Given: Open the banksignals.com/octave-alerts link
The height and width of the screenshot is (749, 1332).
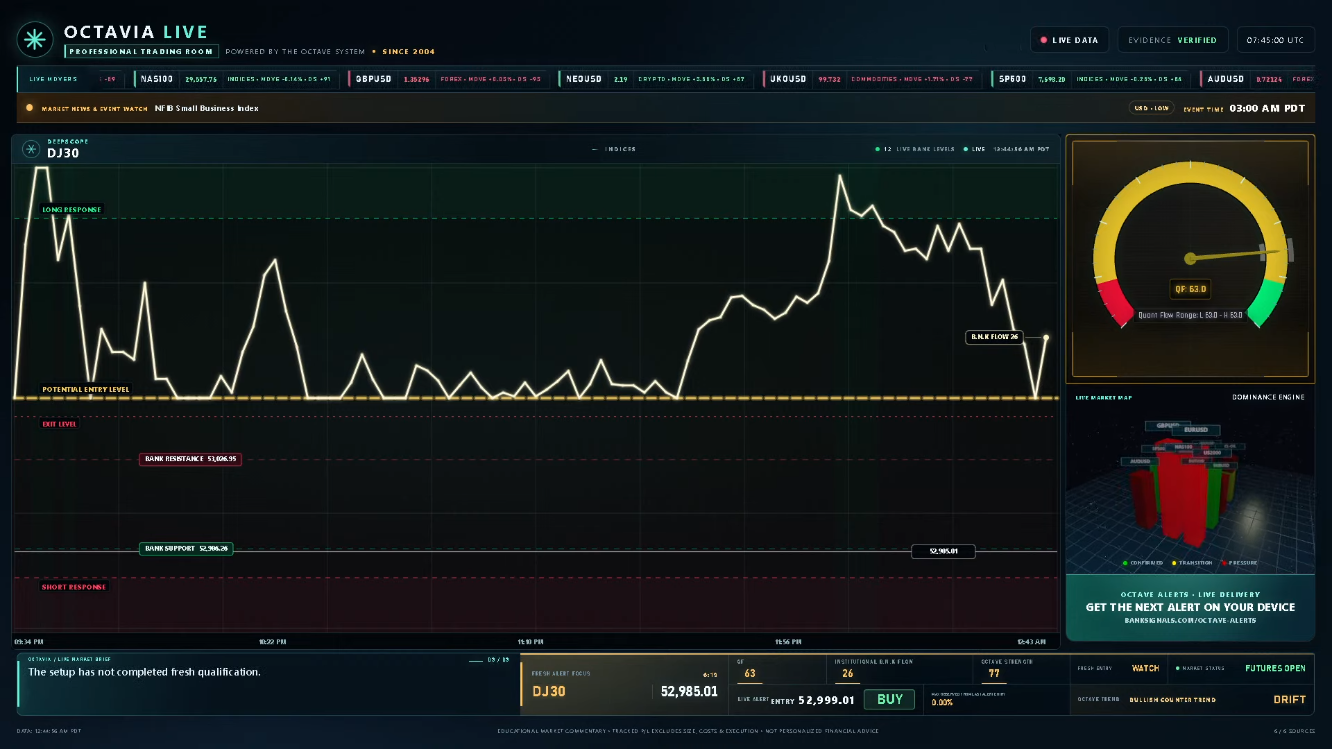Looking at the screenshot, I should (x=1190, y=620).
